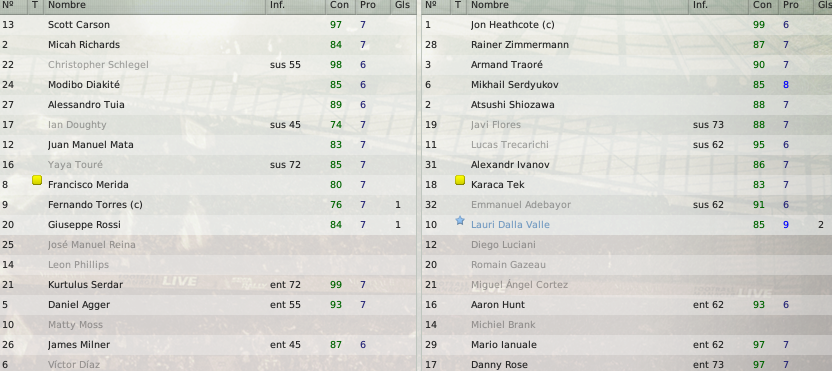832x371 pixels.
Task: Click the T column header in right table
Action: pyautogui.click(x=458, y=5)
